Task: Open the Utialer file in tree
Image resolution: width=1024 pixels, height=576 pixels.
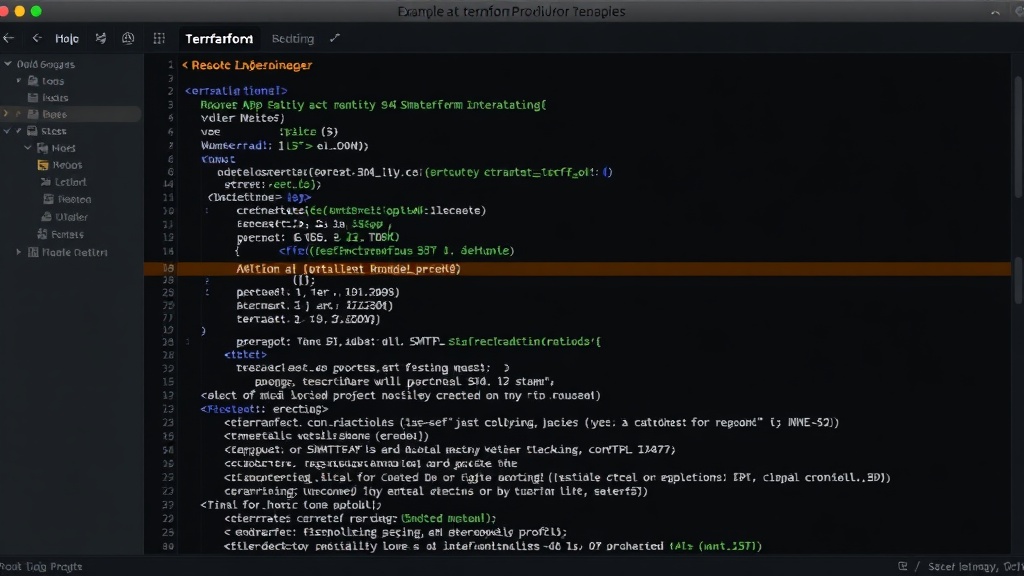Action: [x=65, y=217]
